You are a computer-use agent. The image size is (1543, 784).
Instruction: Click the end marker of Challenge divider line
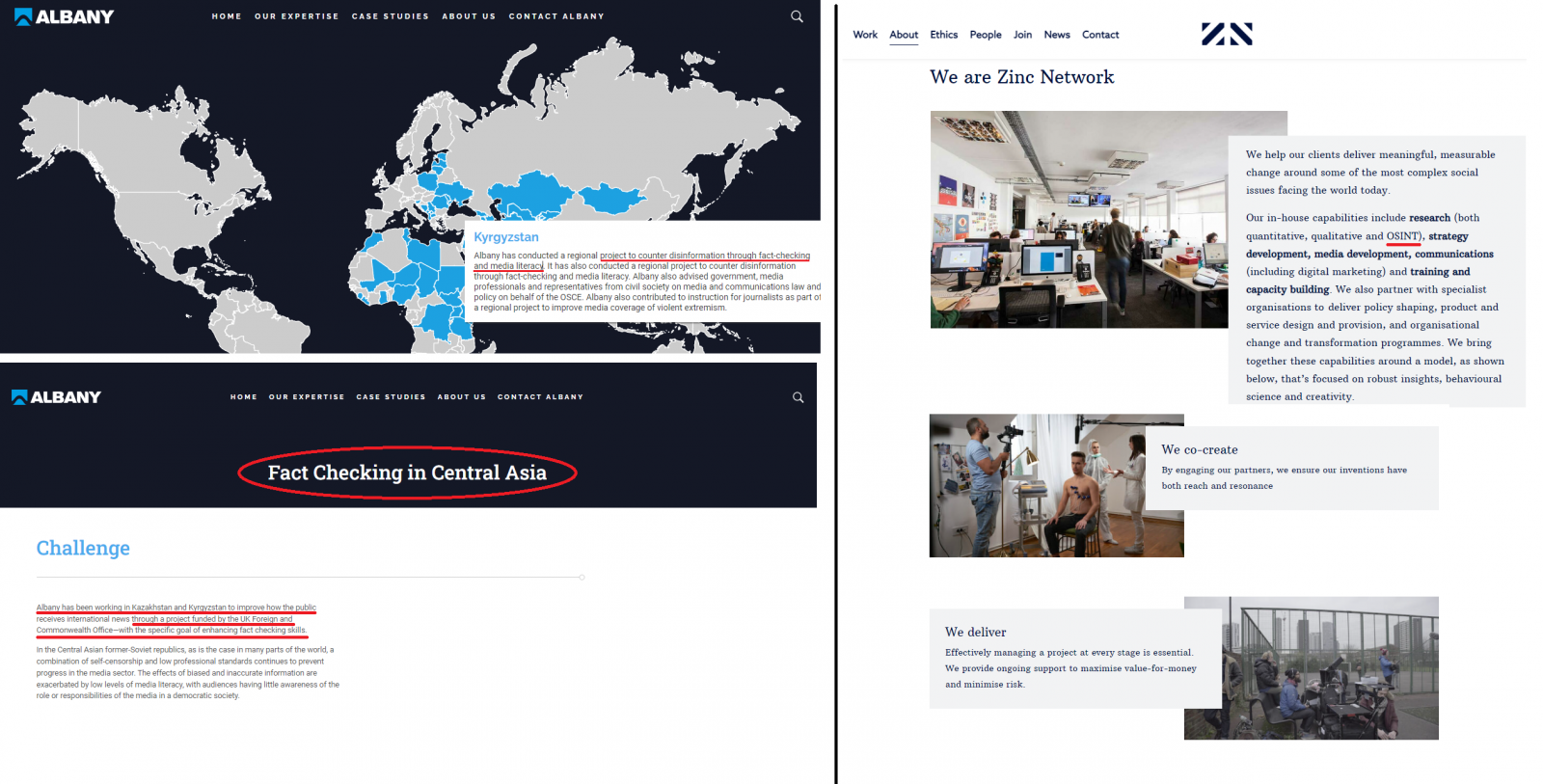click(582, 578)
